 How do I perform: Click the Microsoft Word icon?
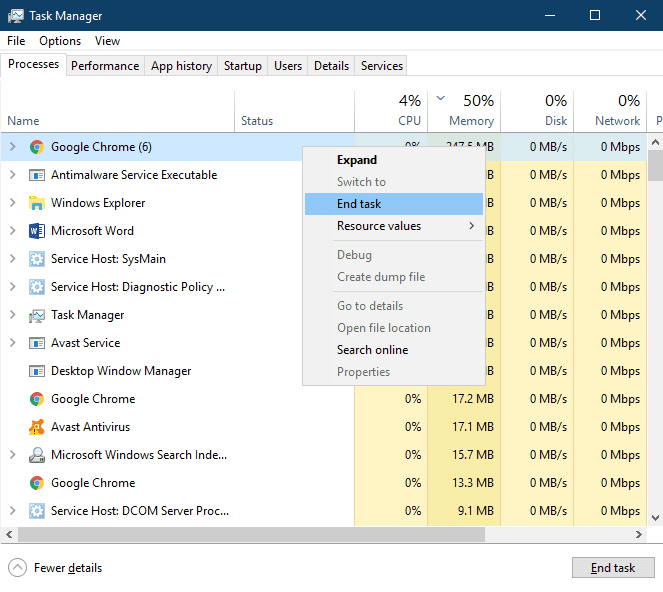37,231
